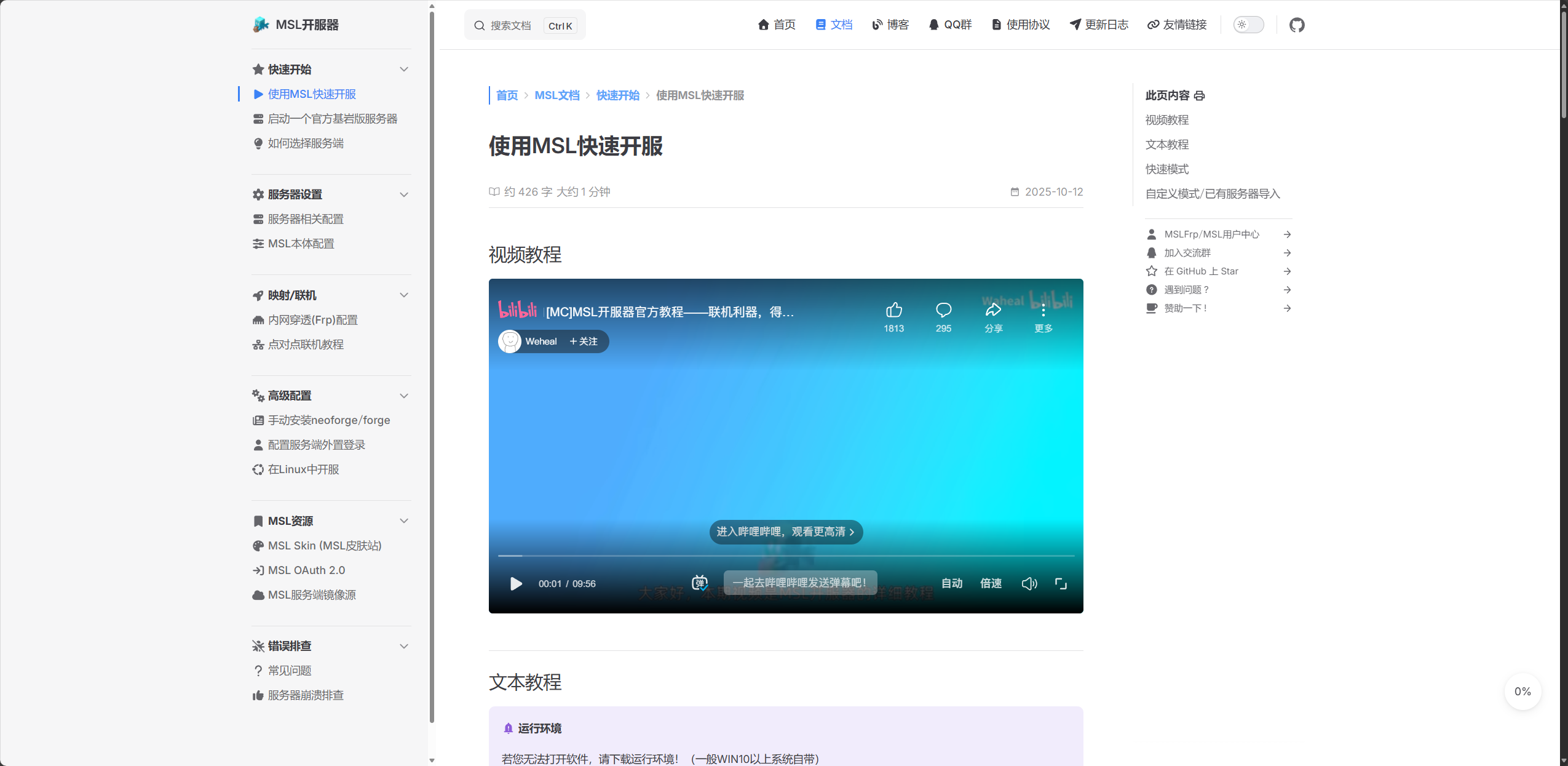Like the video with thumbs-up icon
Screen dimensions: 1568x766
pyautogui.click(x=893, y=310)
